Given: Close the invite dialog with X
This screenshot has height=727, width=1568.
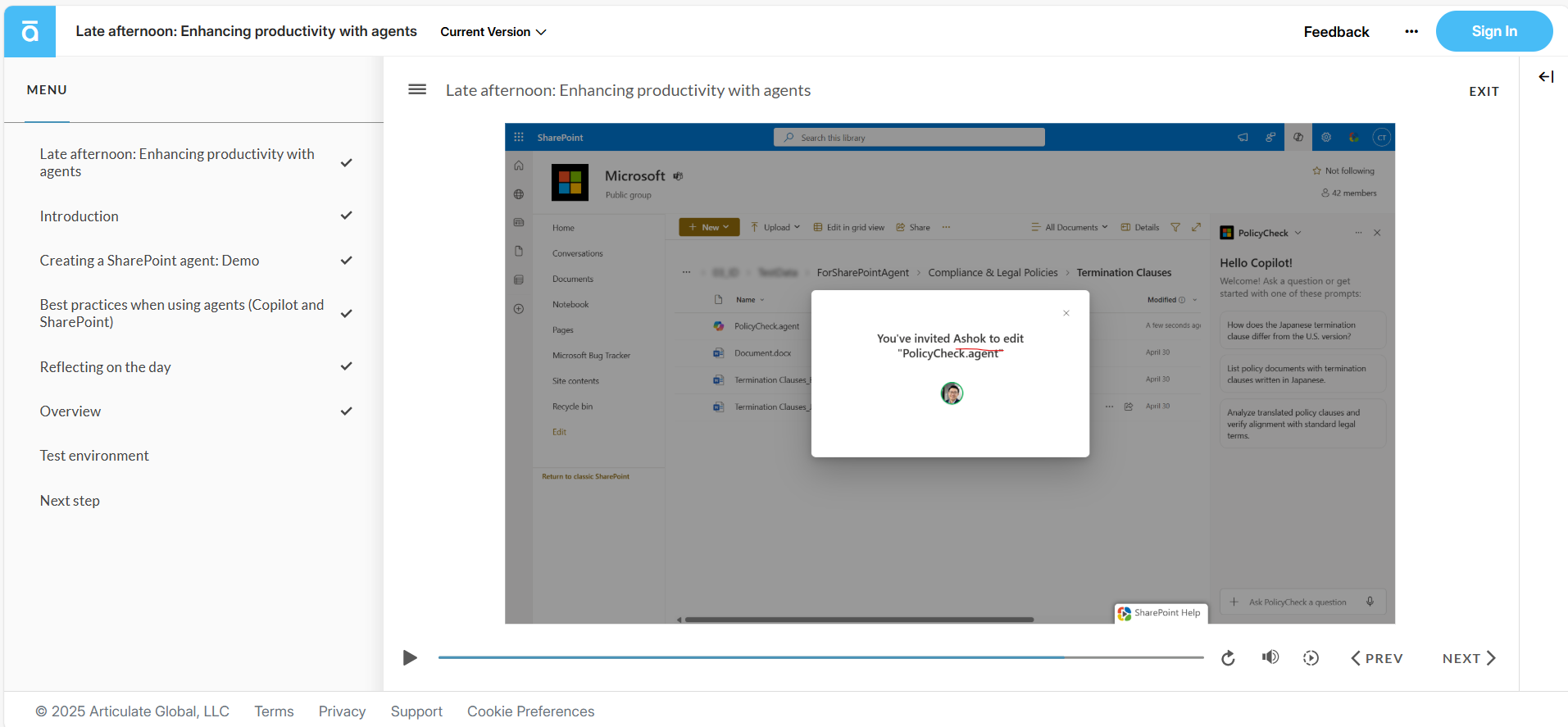Looking at the screenshot, I should 1066,313.
